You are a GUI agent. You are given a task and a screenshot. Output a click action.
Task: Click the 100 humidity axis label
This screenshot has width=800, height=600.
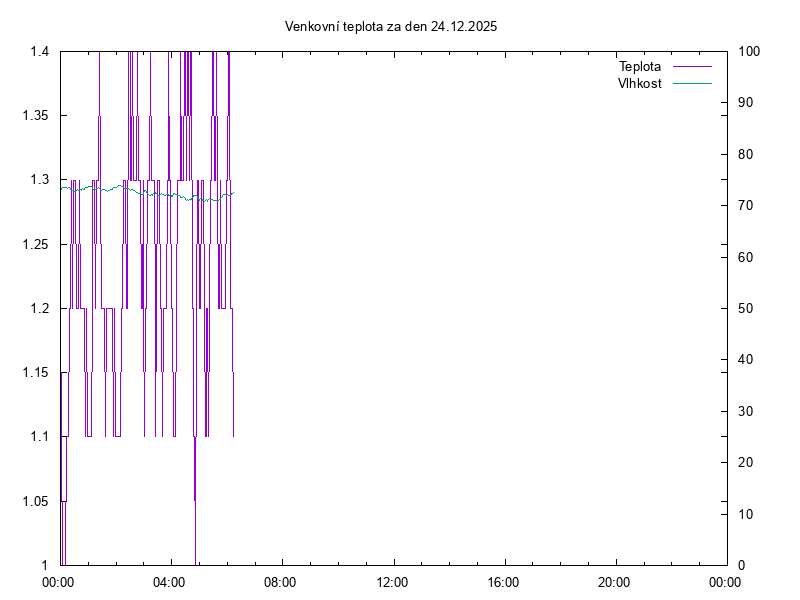point(749,52)
